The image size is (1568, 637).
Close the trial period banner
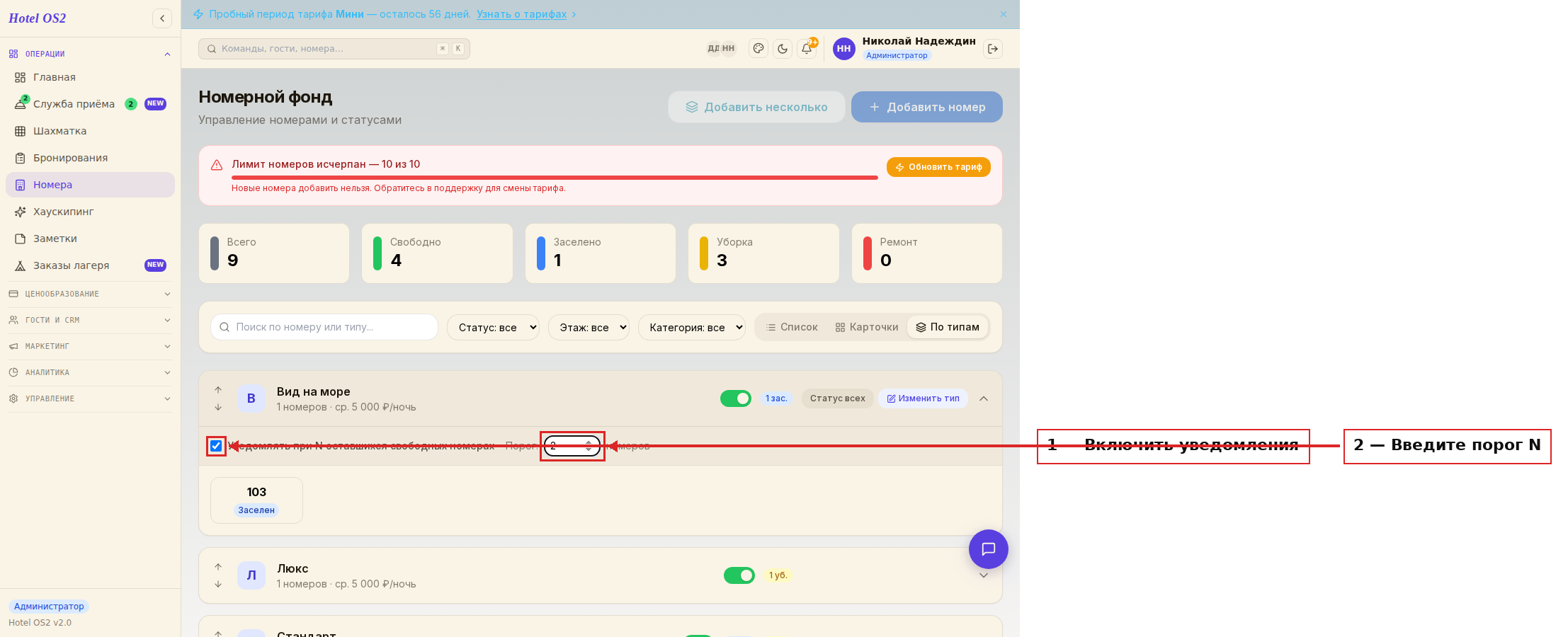(1004, 14)
